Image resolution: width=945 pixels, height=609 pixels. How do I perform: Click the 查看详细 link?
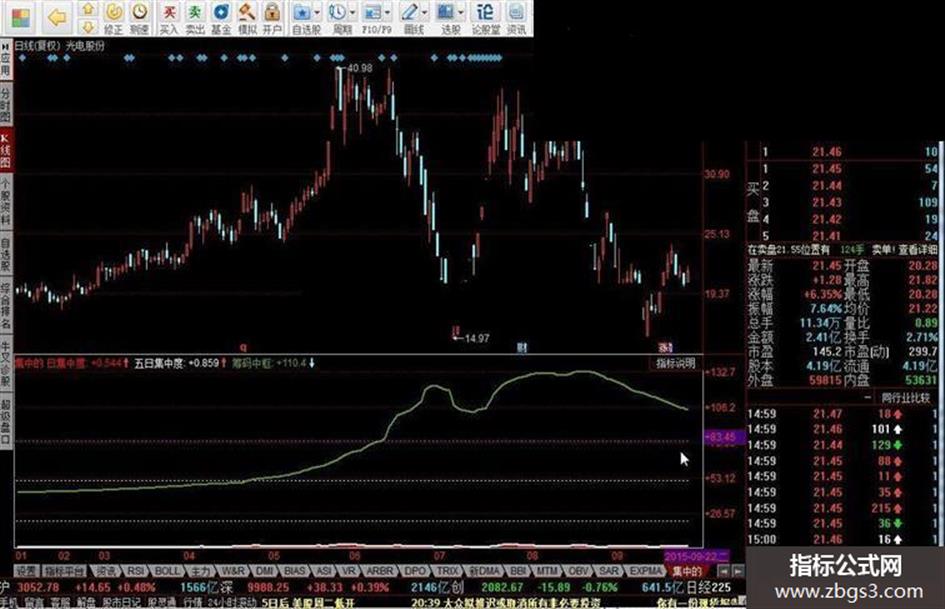coord(918,250)
